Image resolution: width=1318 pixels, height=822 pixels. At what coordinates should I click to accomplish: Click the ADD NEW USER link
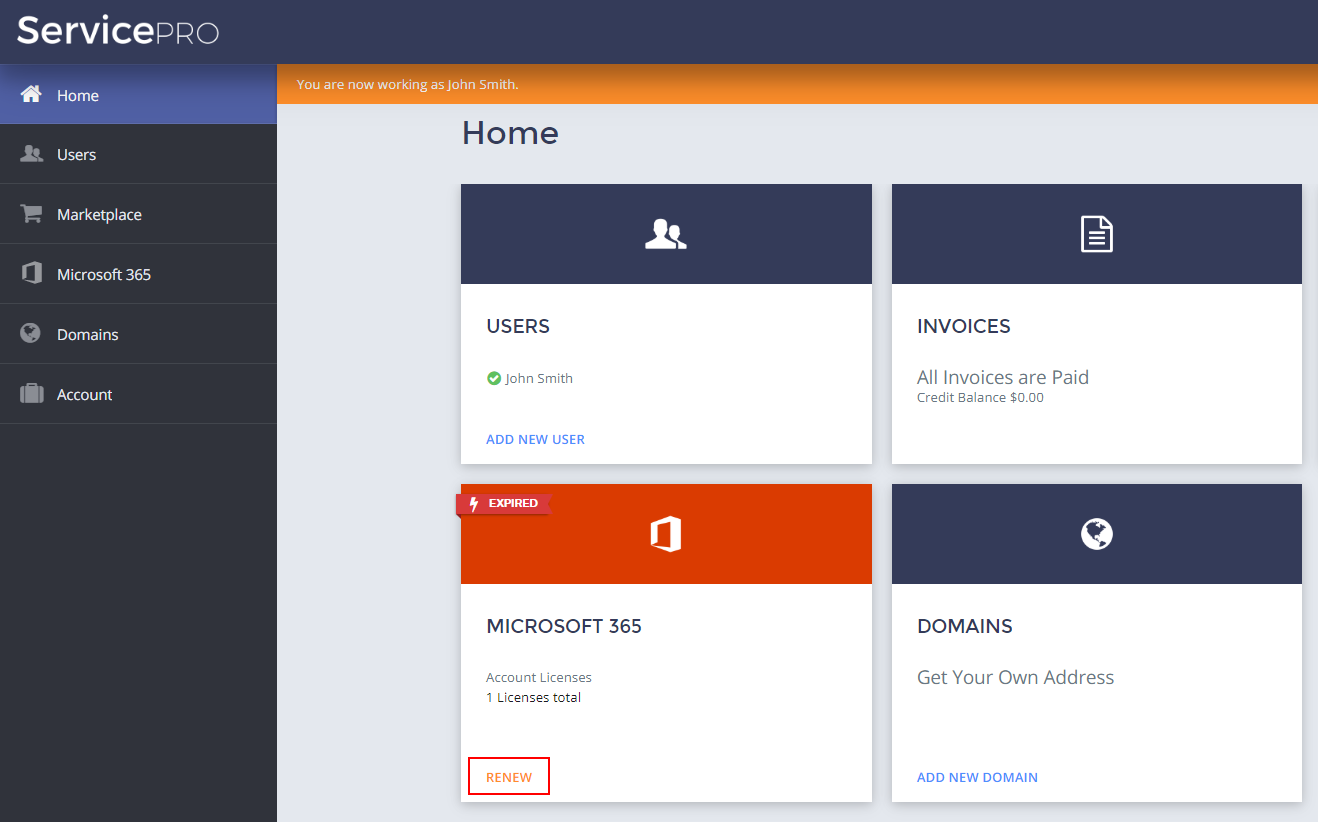pyautogui.click(x=535, y=439)
